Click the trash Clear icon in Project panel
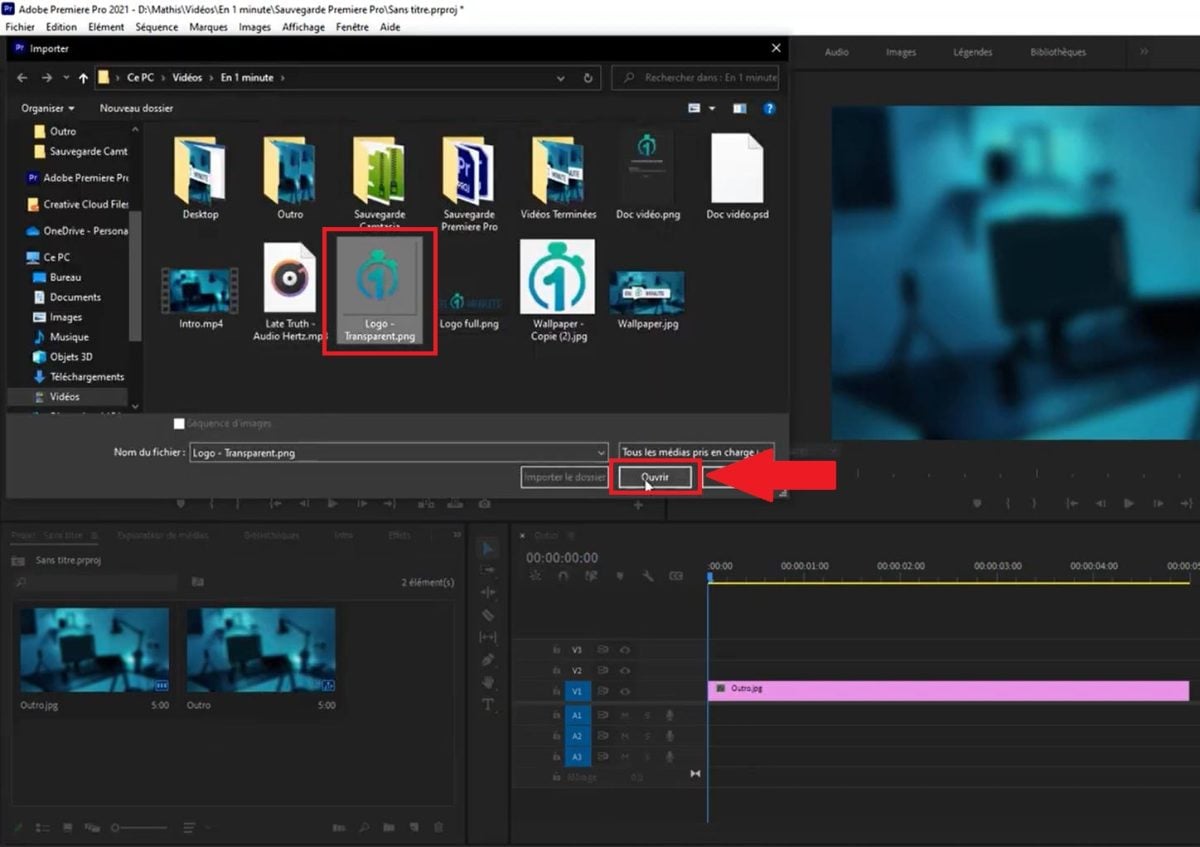This screenshot has height=847, width=1200. (x=438, y=828)
